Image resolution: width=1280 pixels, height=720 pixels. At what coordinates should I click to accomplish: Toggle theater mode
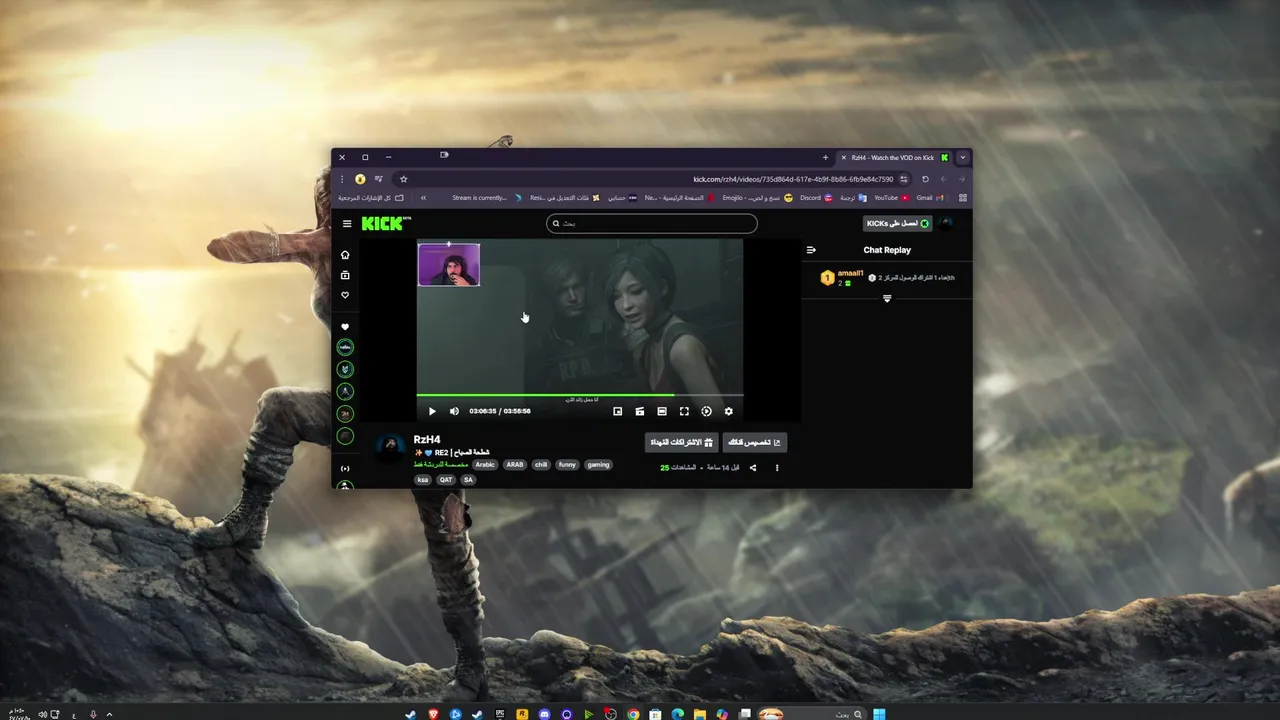662,411
